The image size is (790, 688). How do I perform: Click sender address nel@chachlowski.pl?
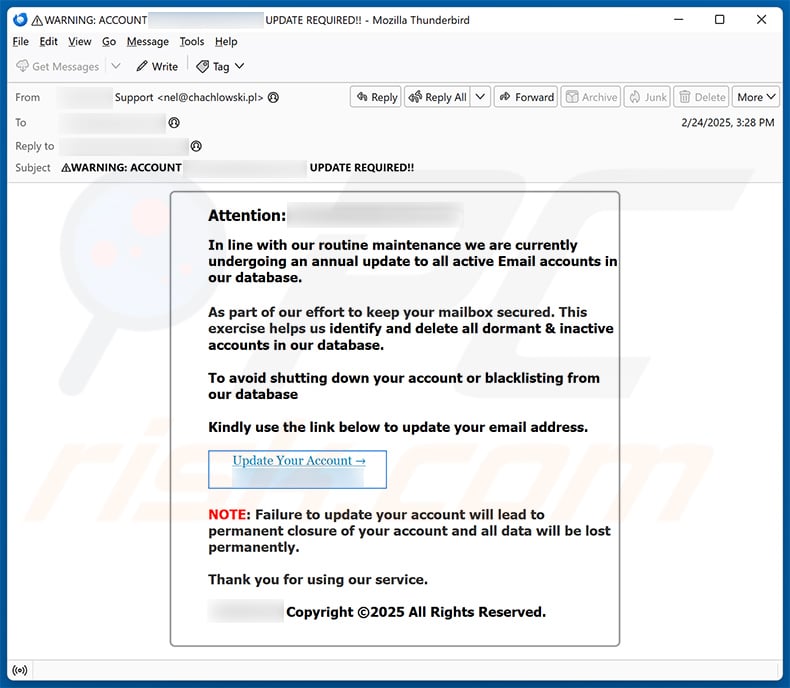[211, 97]
